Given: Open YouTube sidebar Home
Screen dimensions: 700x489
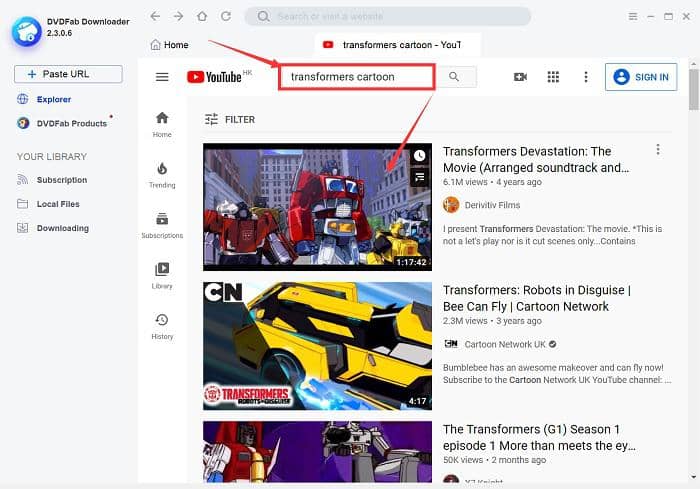Looking at the screenshot, I should [x=162, y=125].
